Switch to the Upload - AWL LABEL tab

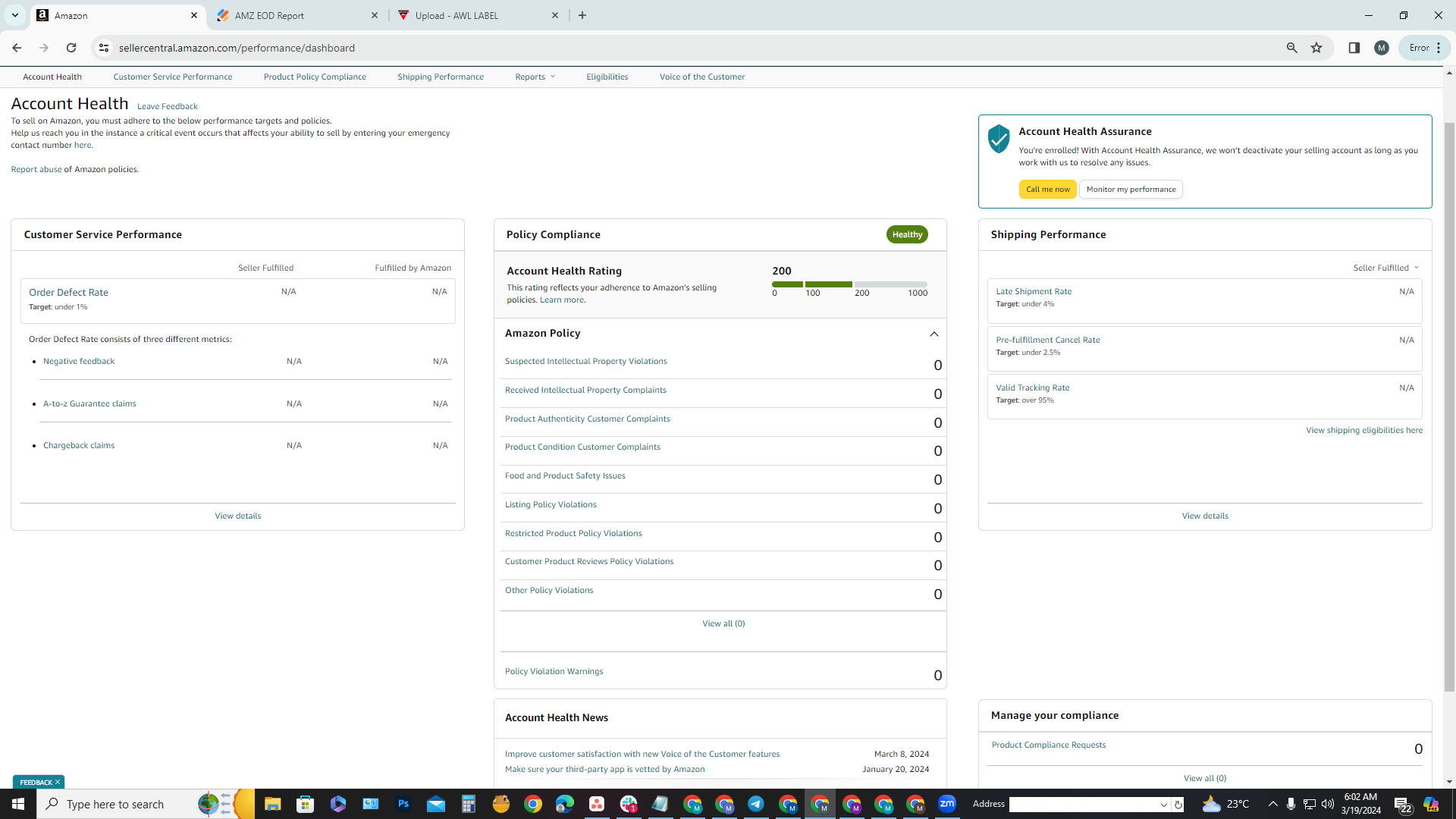(x=479, y=15)
